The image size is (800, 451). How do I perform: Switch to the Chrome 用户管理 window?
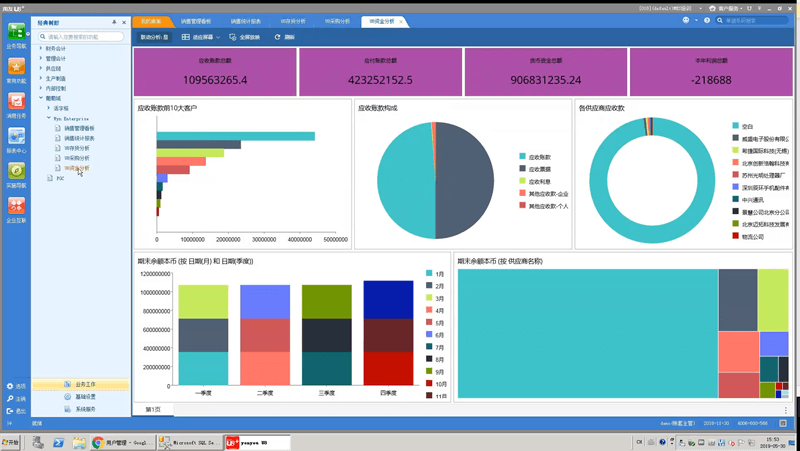coord(122,443)
